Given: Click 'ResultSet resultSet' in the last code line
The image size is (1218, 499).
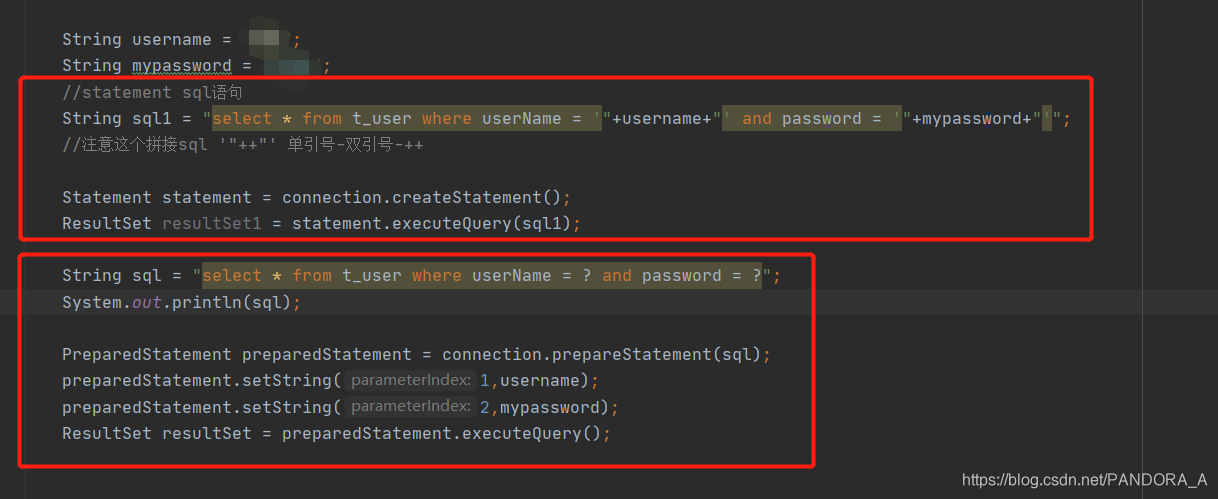Looking at the screenshot, I should click(157, 434).
